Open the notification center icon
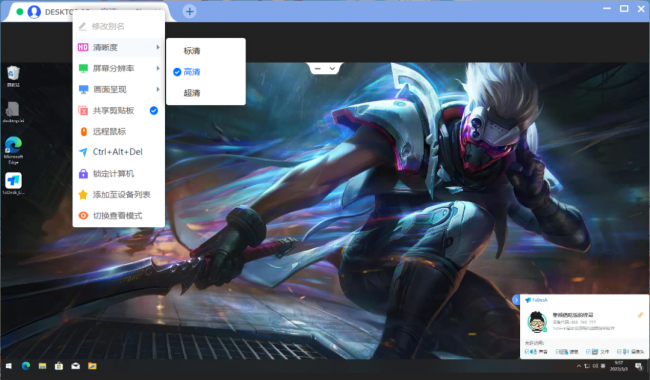 pyautogui.click(x=638, y=366)
